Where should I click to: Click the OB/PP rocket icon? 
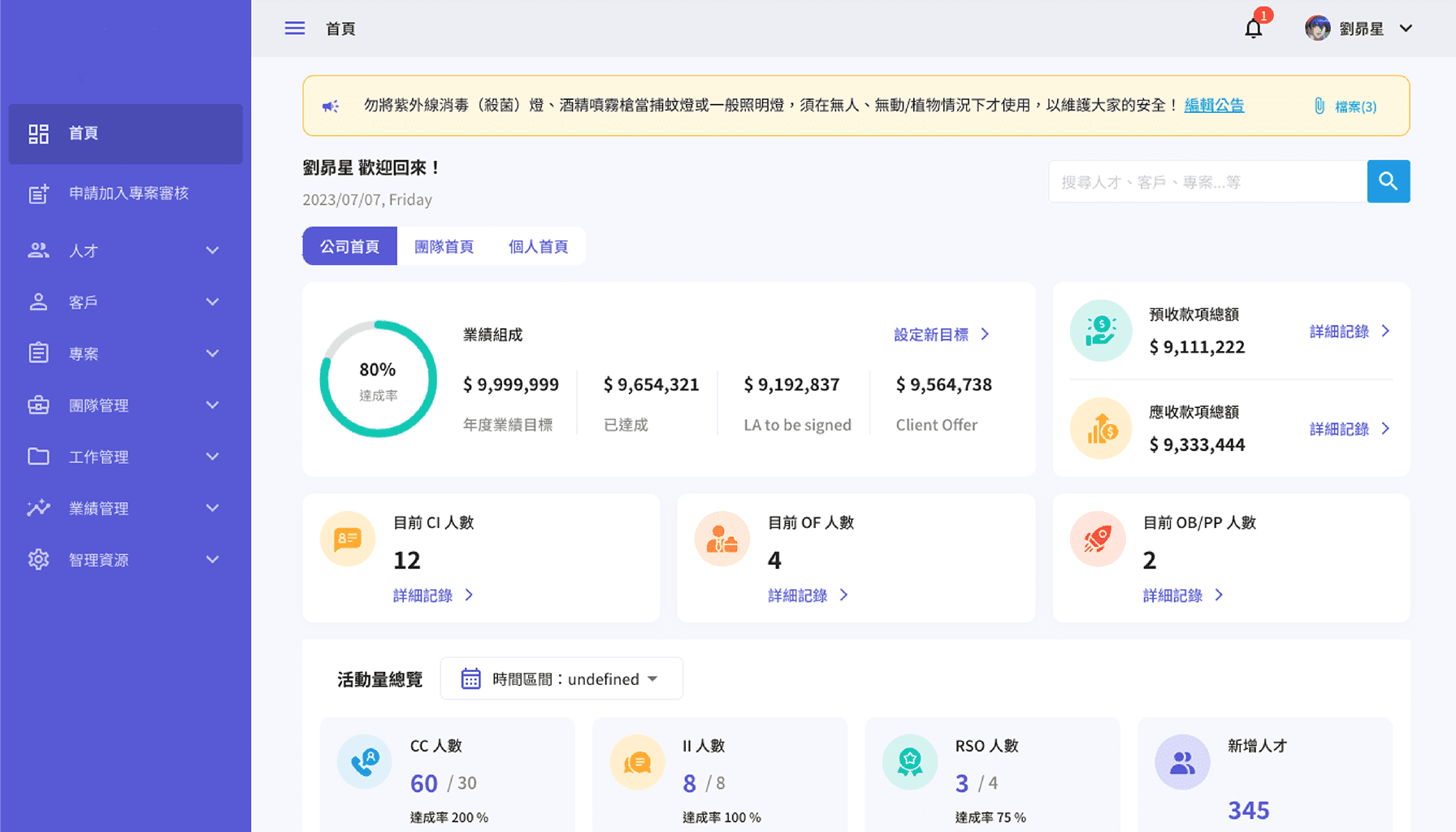(1098, 538)
